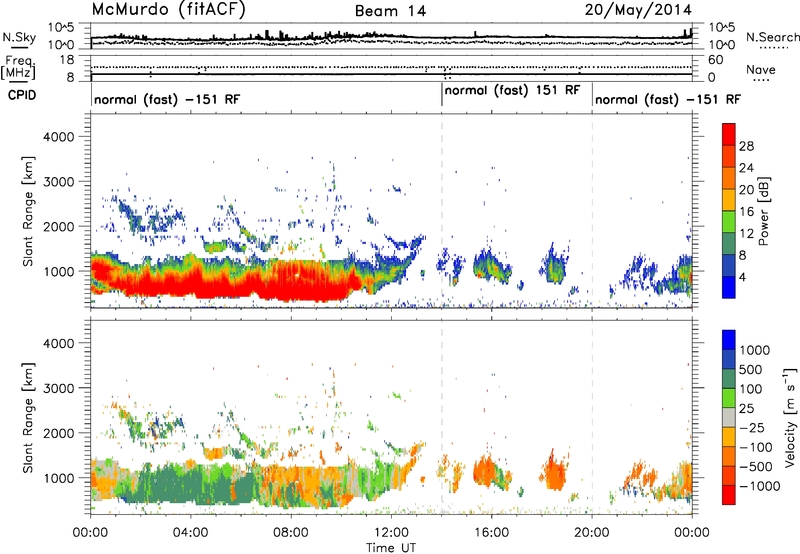The width and height of the screenshot is (800, 554).
Task: Click the "-25" velocity colorbar label
Action: point(752,428)
